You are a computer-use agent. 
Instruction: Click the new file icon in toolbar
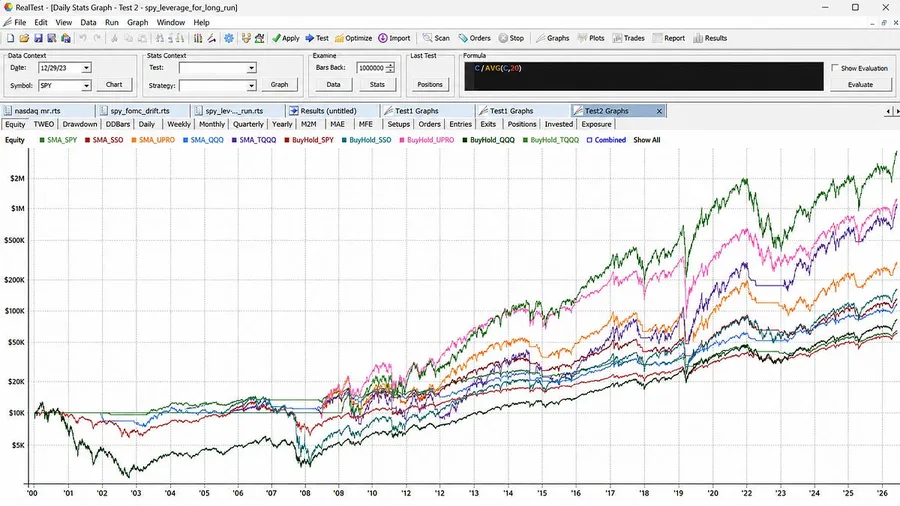(x=10, y=38)
